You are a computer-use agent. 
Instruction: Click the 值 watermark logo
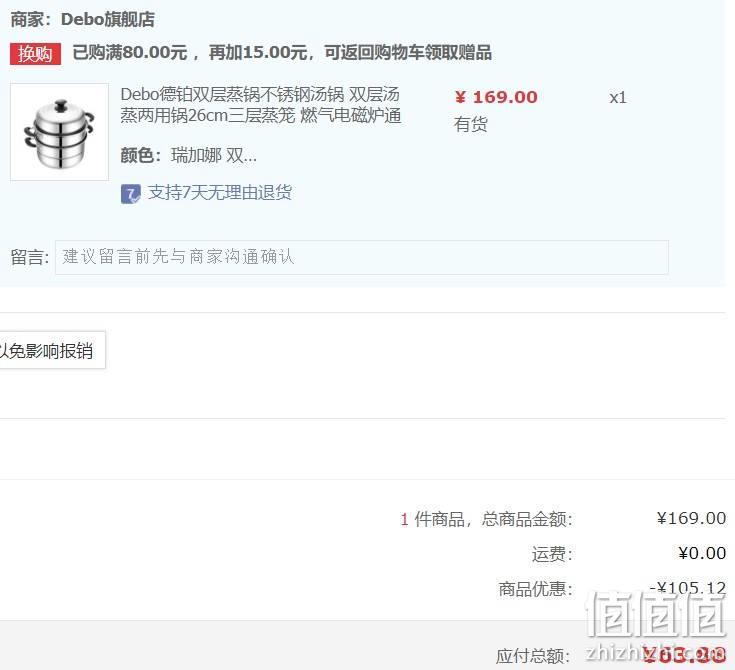pyautogui.click(x=656, y=614)
